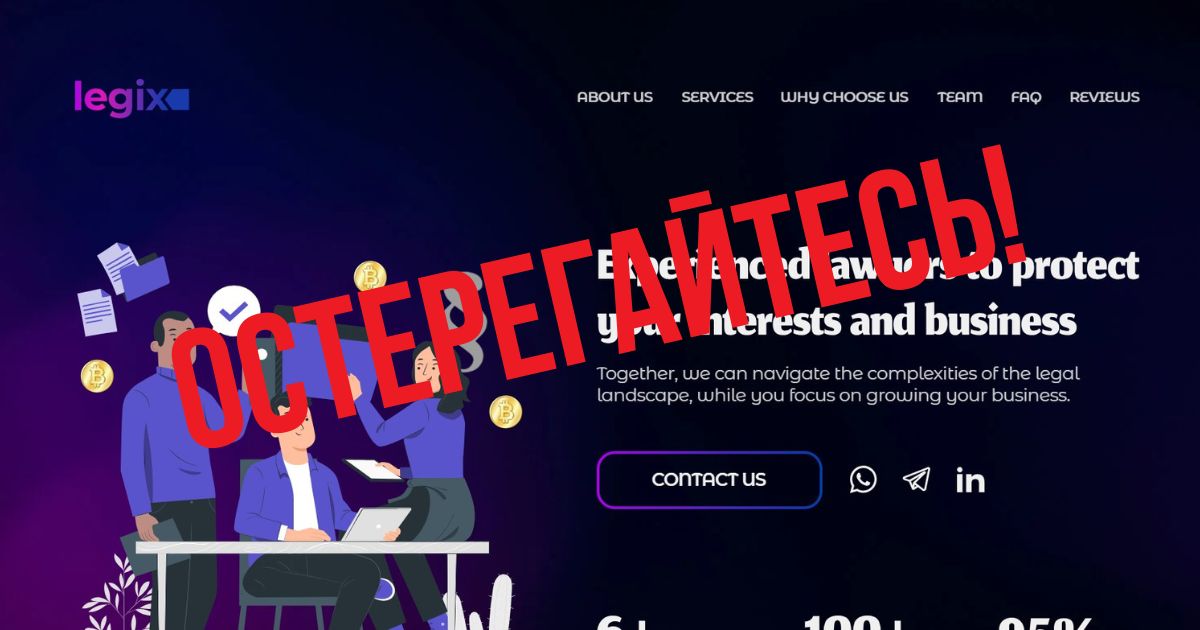Click the Contact Us button
1200x630 pixels.
pyautogui.click(x=709, y=480)
